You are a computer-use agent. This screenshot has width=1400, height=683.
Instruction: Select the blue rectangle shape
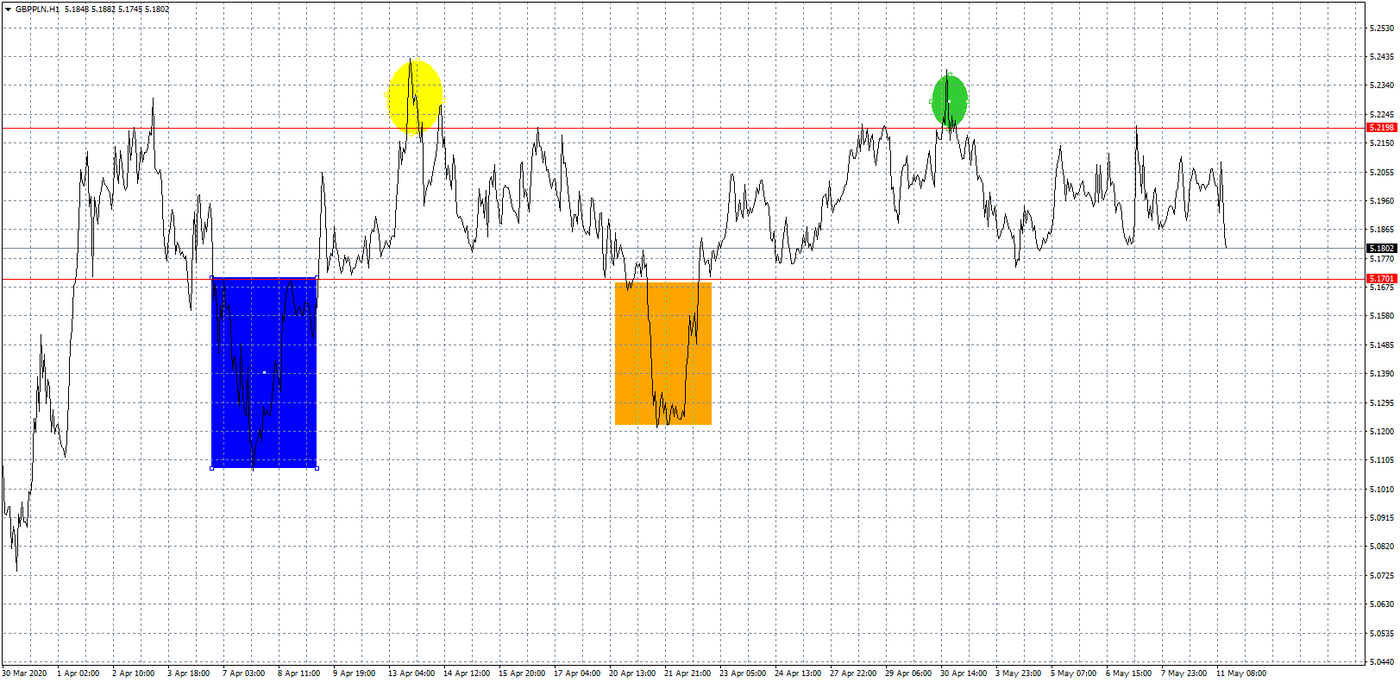(290, 420)
